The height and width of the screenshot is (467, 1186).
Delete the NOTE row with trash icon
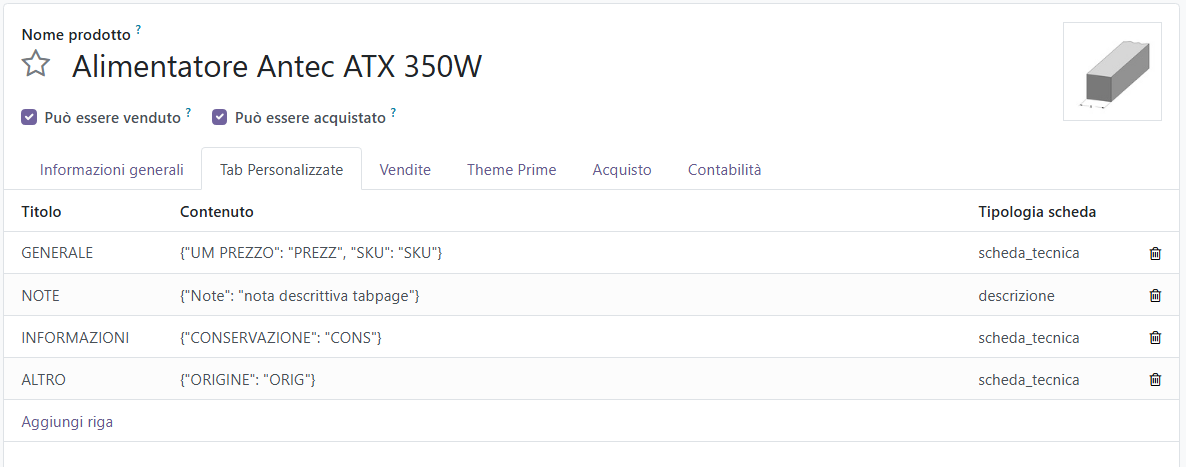(1155, 296)
